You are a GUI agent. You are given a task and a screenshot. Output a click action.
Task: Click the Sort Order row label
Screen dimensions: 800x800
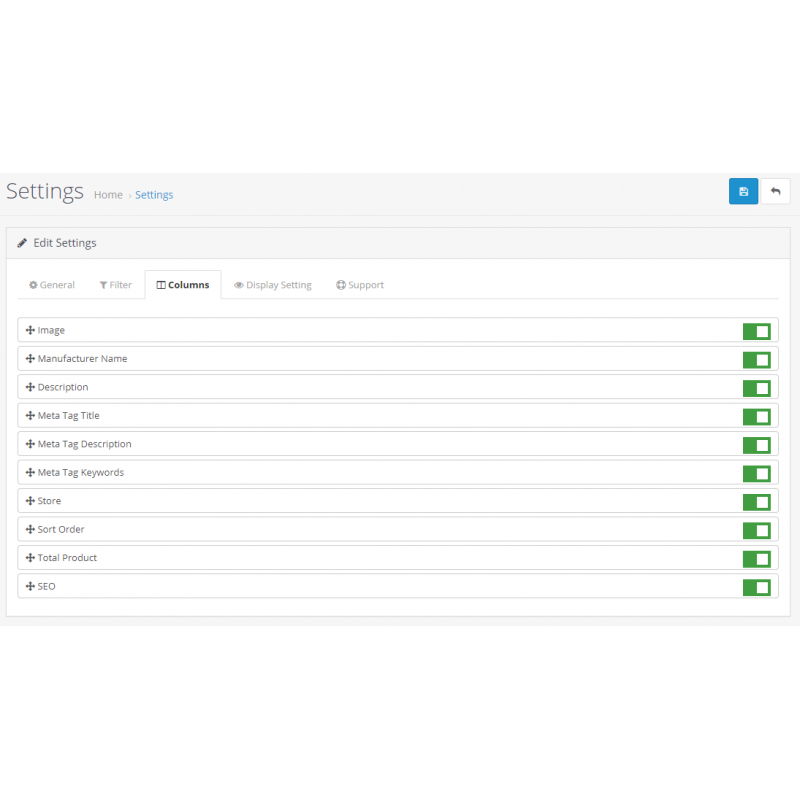(61, 529)
